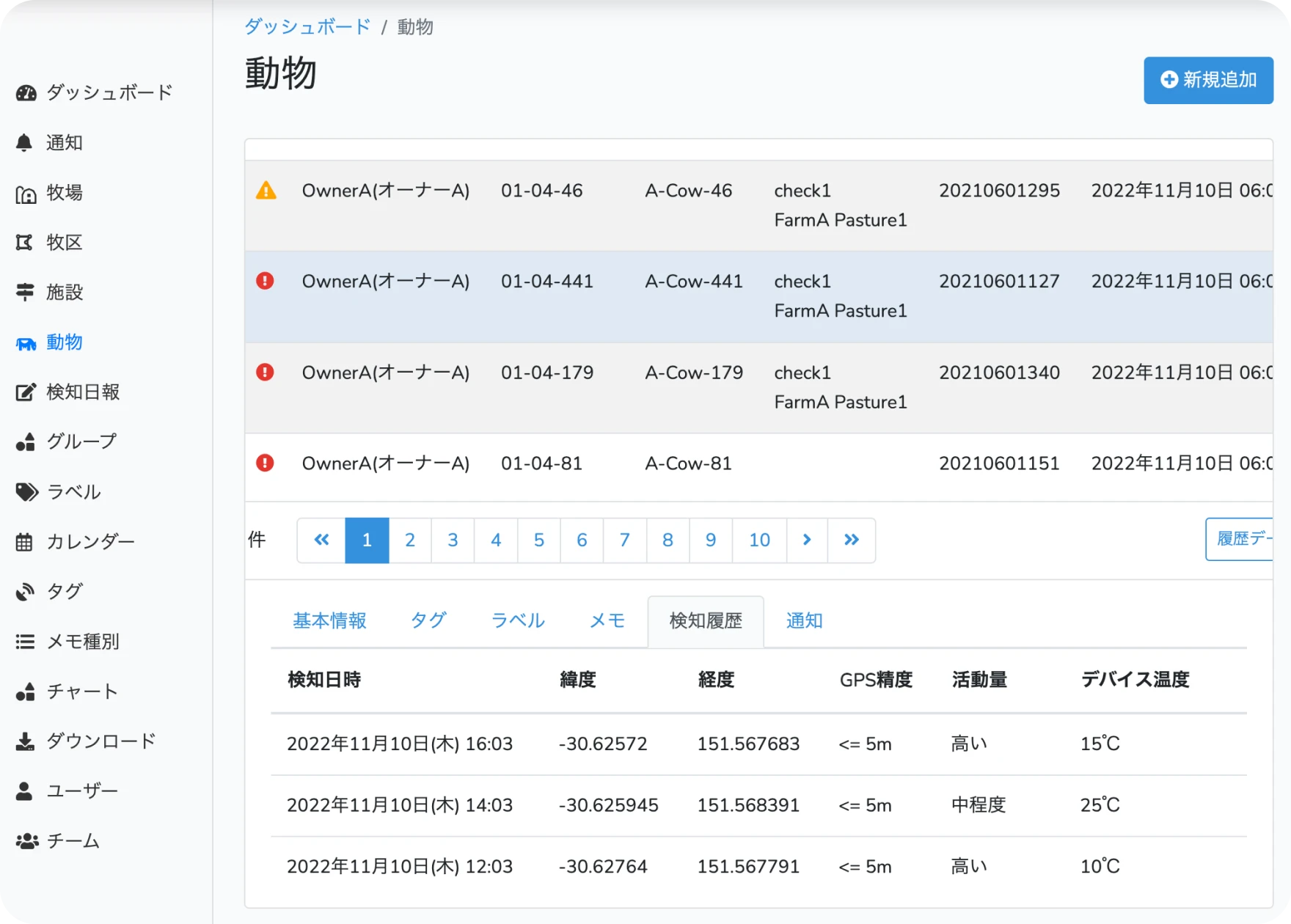Switch to the 基本情報 tab
1291x924 pixels.
[329, 621]
